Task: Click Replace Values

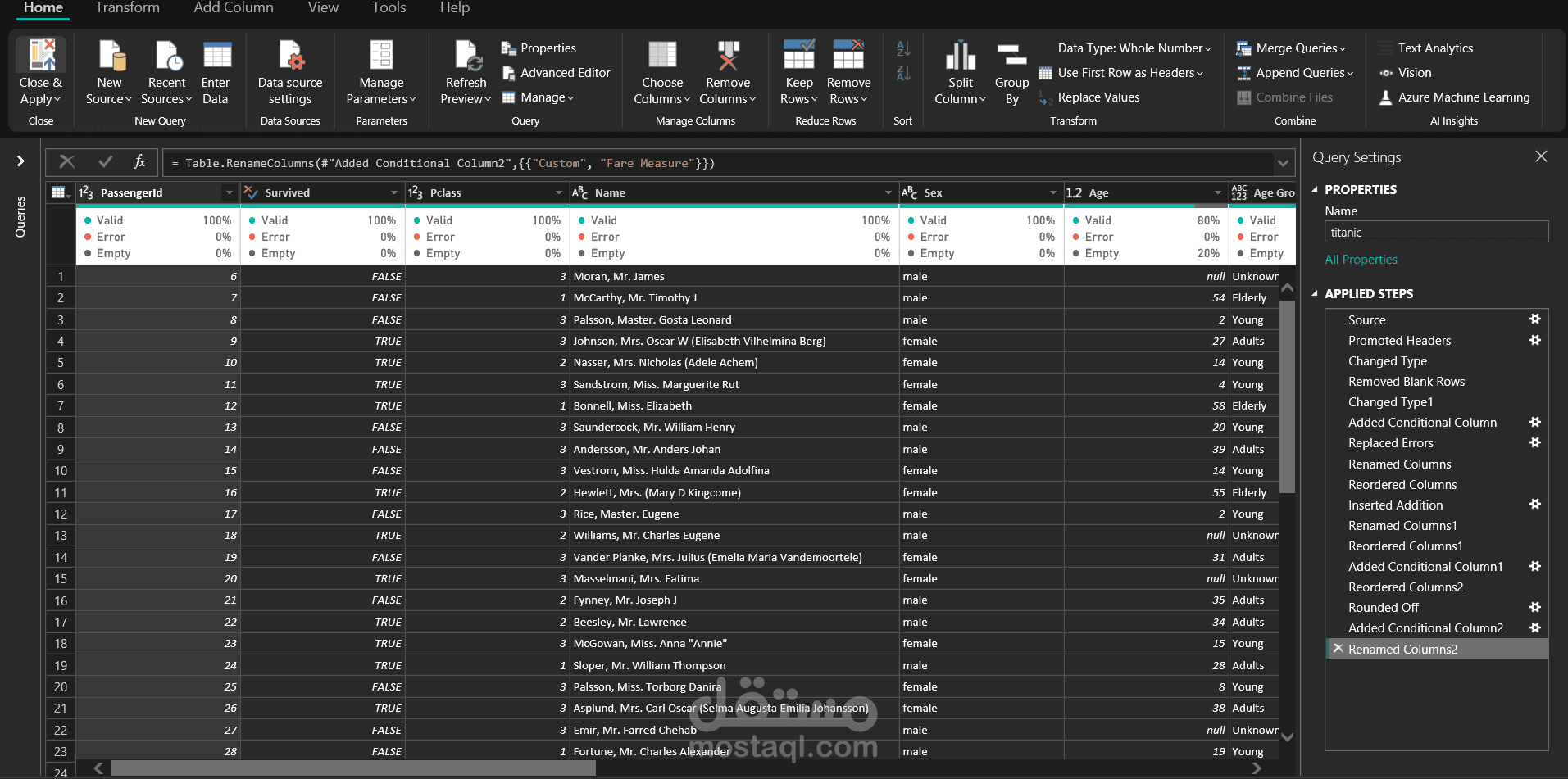Action: [x=1089, y=97]
